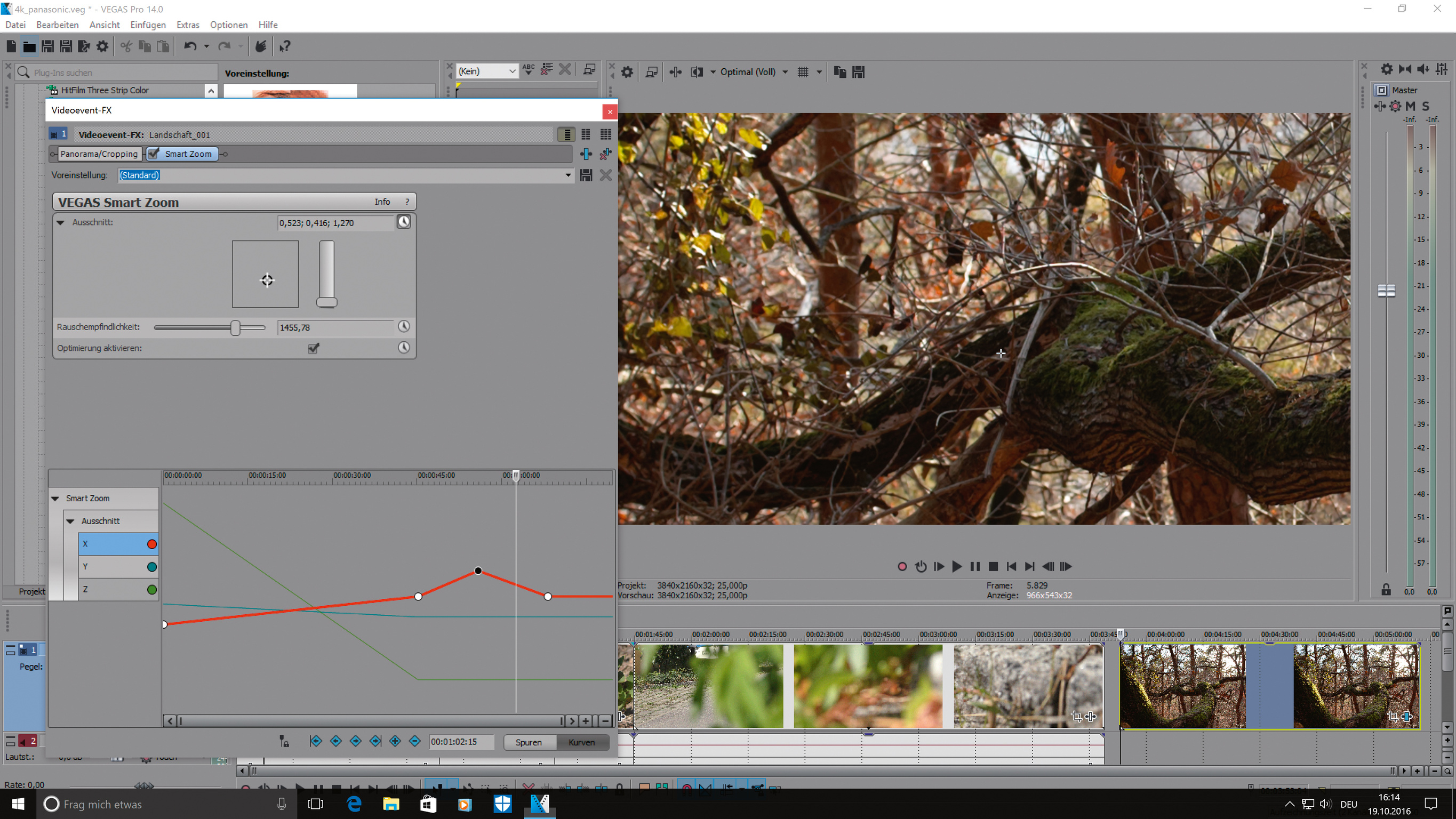Open the Video Preview settings gear
Image resolution: width=1456 pixels, height=819 pixels.
pos(627,72)
